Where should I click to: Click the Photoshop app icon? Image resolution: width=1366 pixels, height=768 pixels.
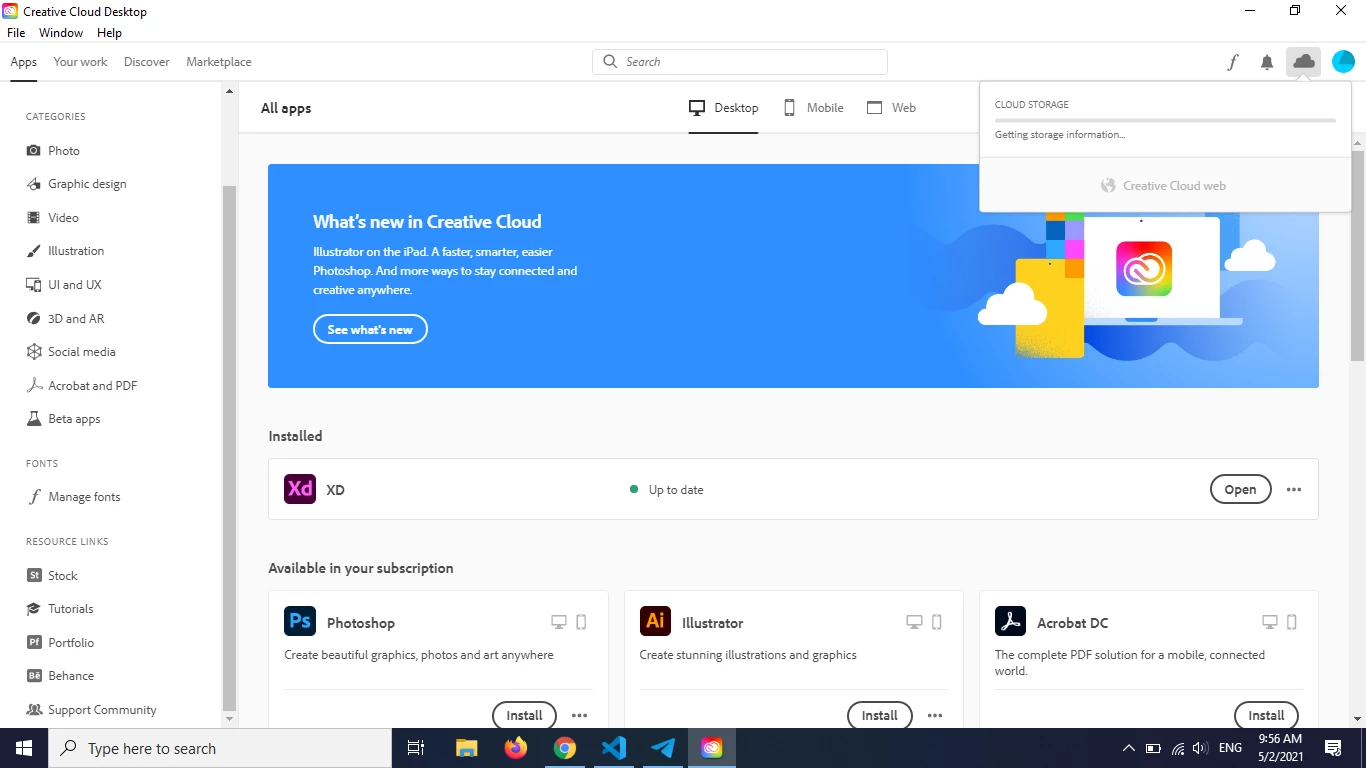pyautogui.click(x=300, y=621)
